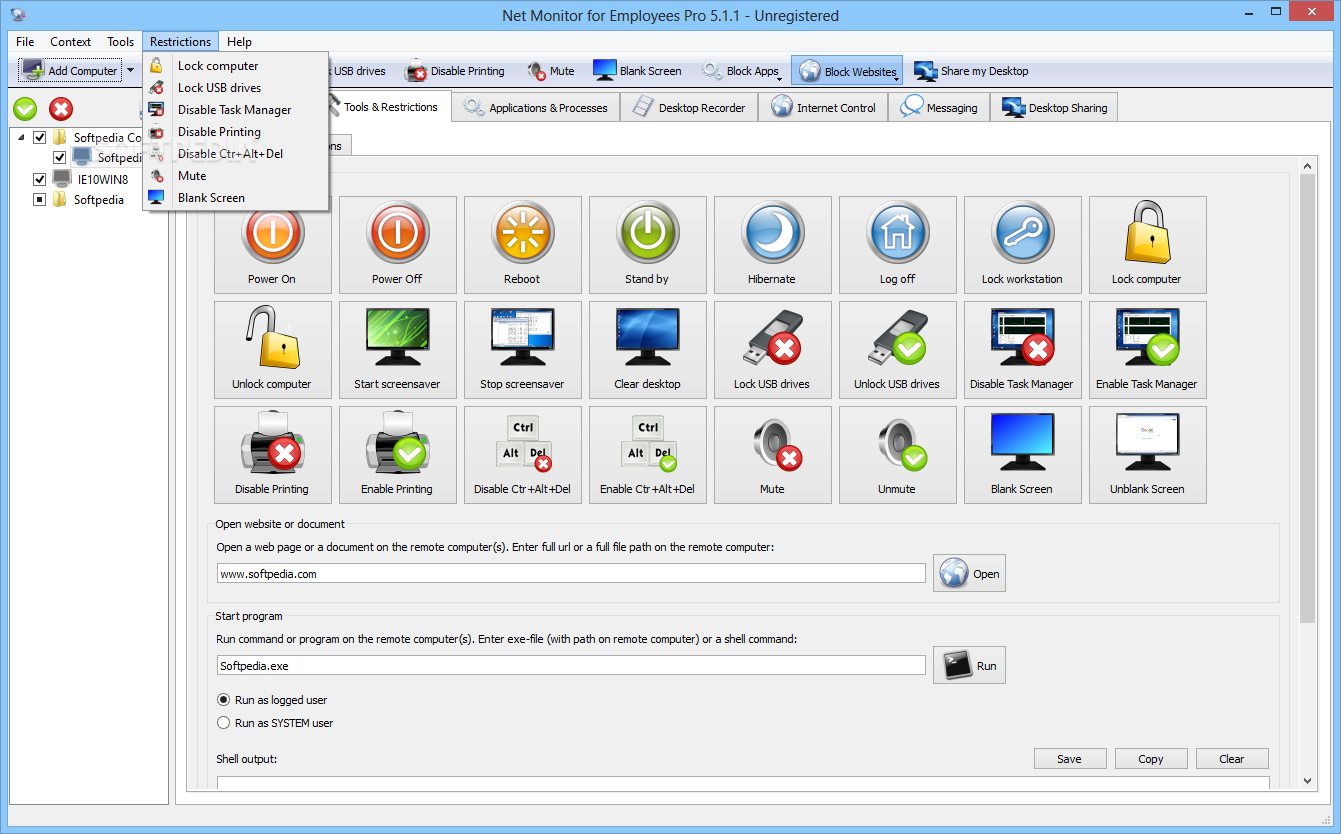Click the Lock USB drives tile
Viewport: 1341px width, 834px height.
click(772, 349)
